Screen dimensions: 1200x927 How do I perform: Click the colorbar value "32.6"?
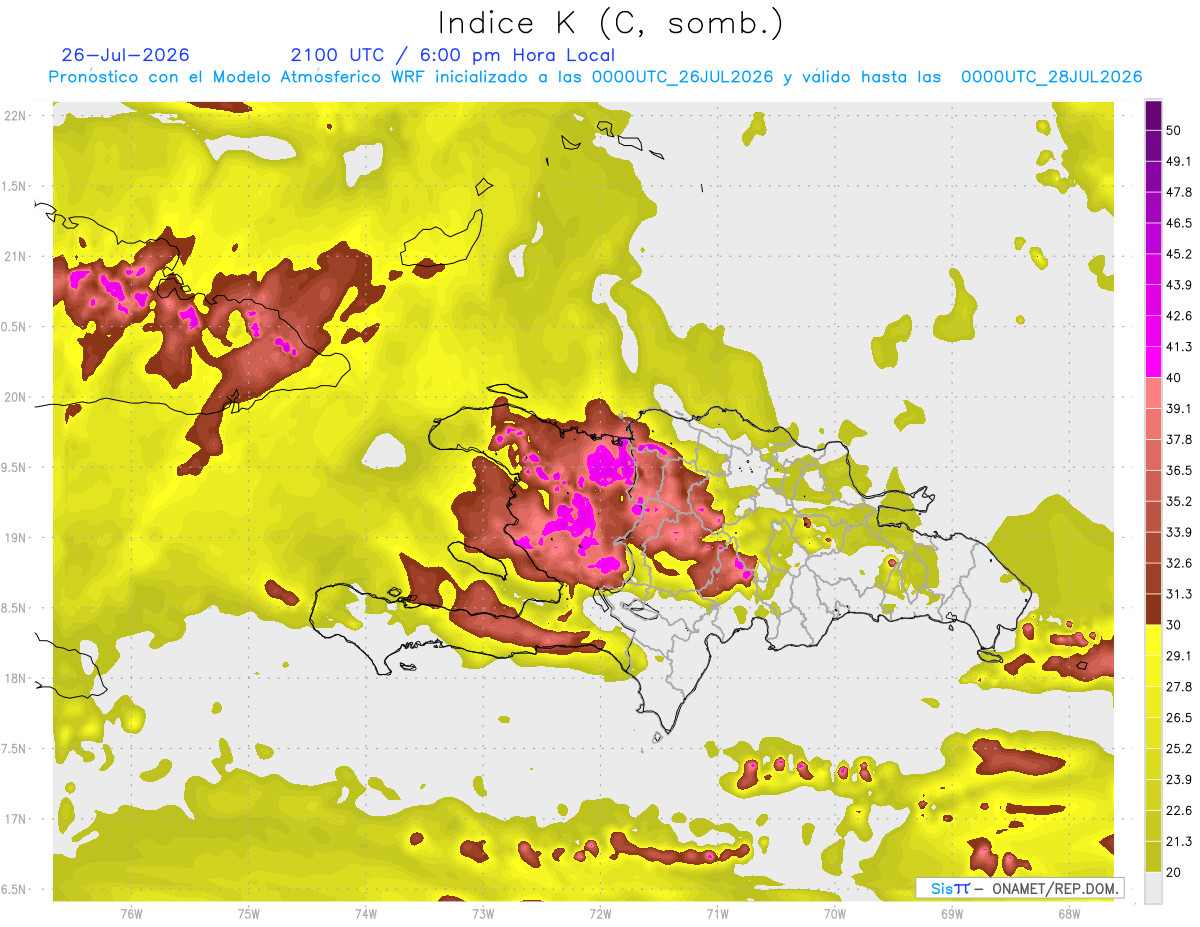point(1179,563)
